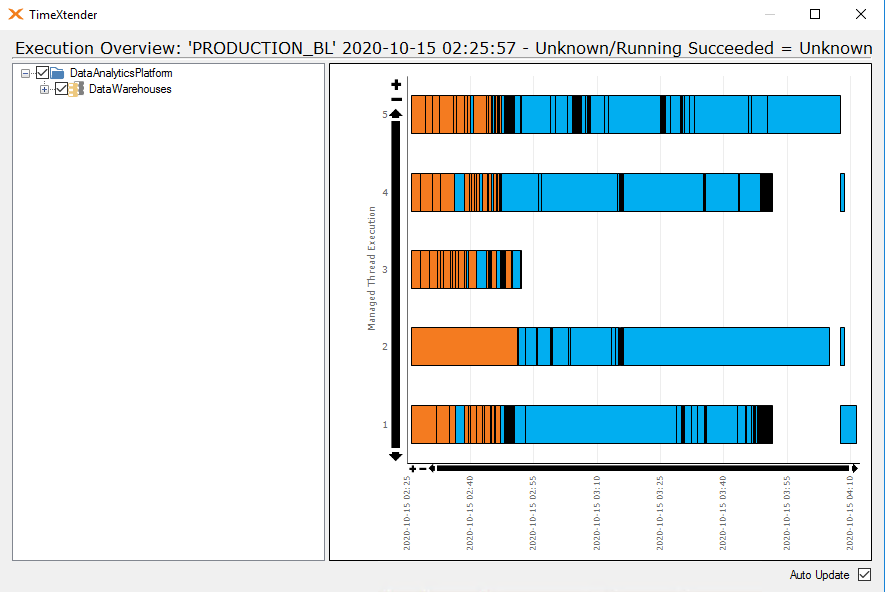The image size is (885, 592).
Task: Click the first orange block in thread 3
Action: point(416,270)
